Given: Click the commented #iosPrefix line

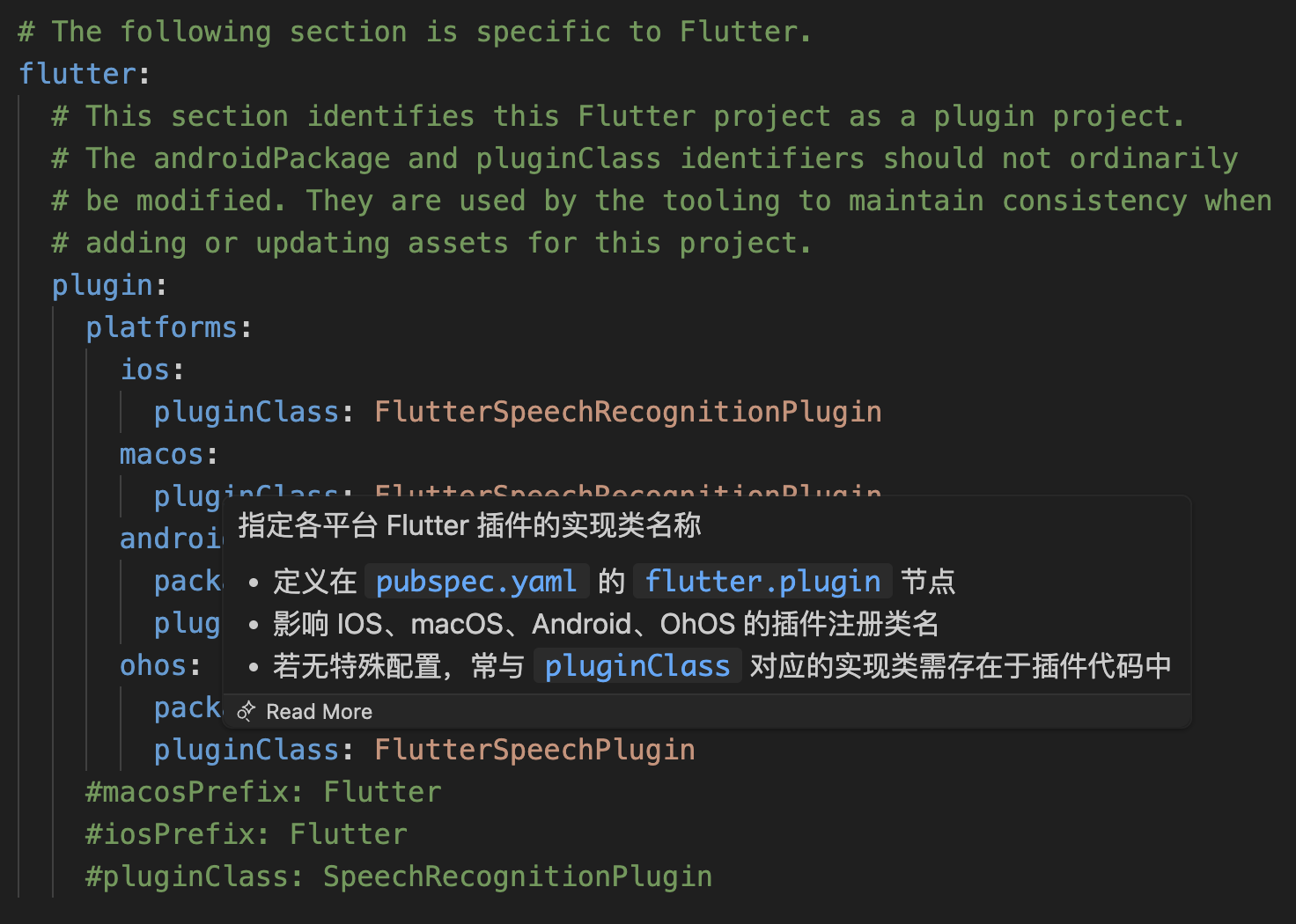Looking at the screenshot, I should point(247,834).
